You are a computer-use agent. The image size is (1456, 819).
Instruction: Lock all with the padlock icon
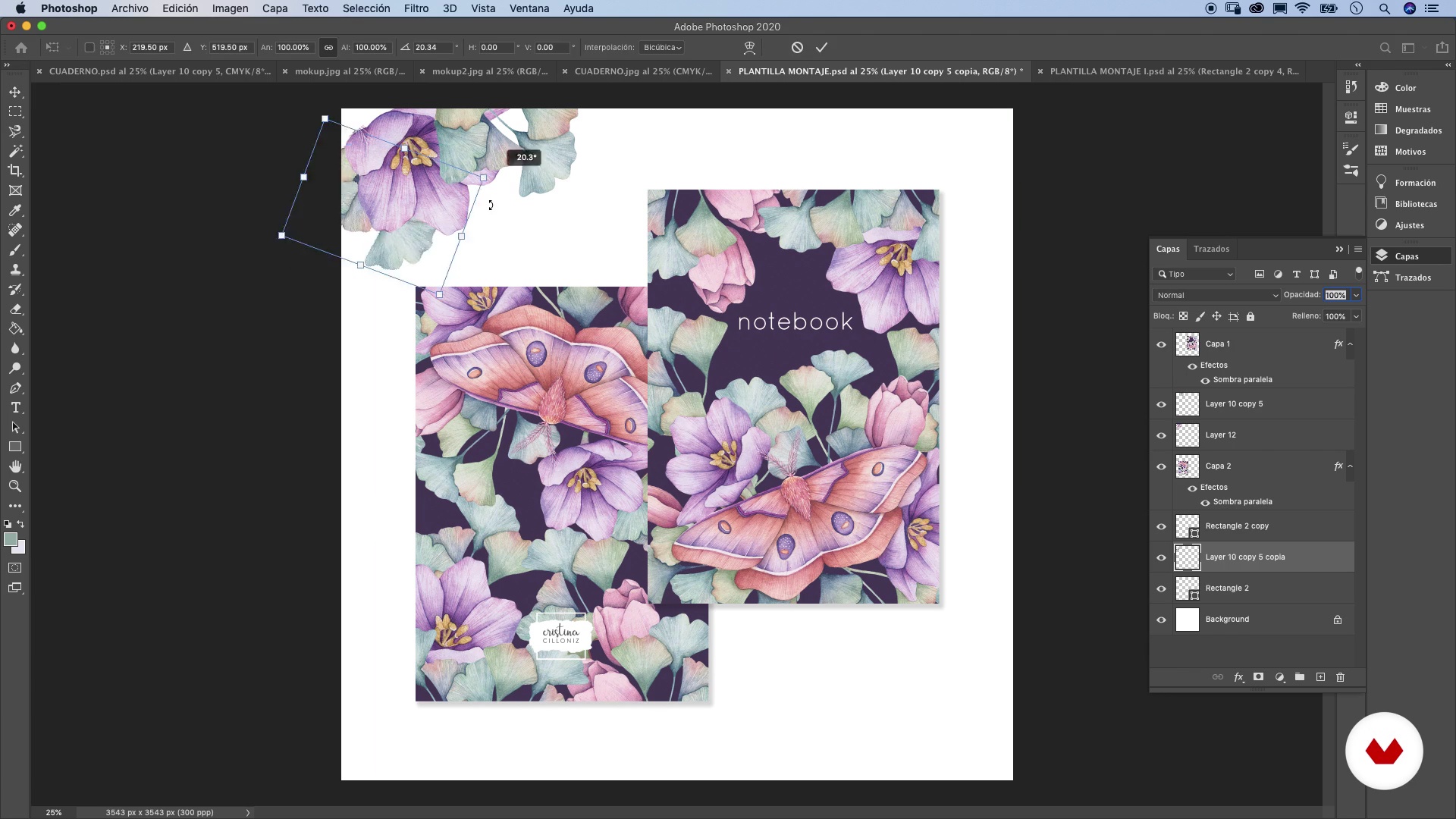(x=1250, y=316)
